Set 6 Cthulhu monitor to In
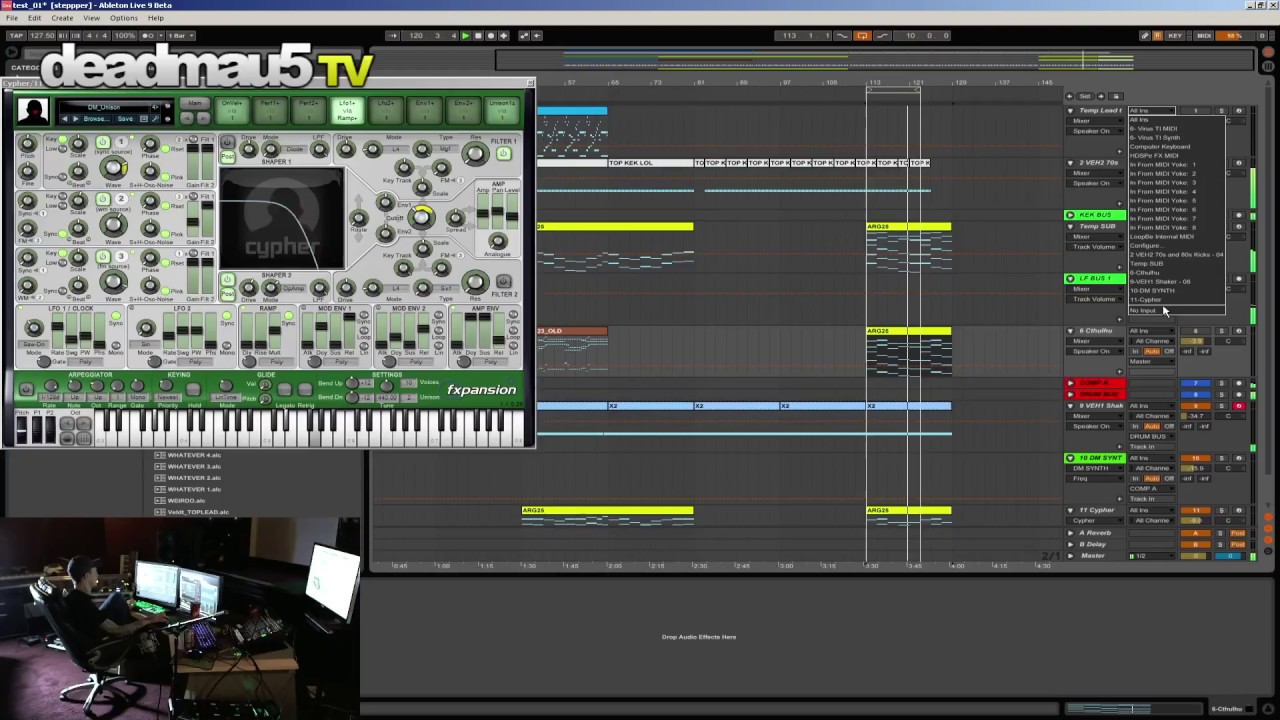 (x=1135, y=352)
